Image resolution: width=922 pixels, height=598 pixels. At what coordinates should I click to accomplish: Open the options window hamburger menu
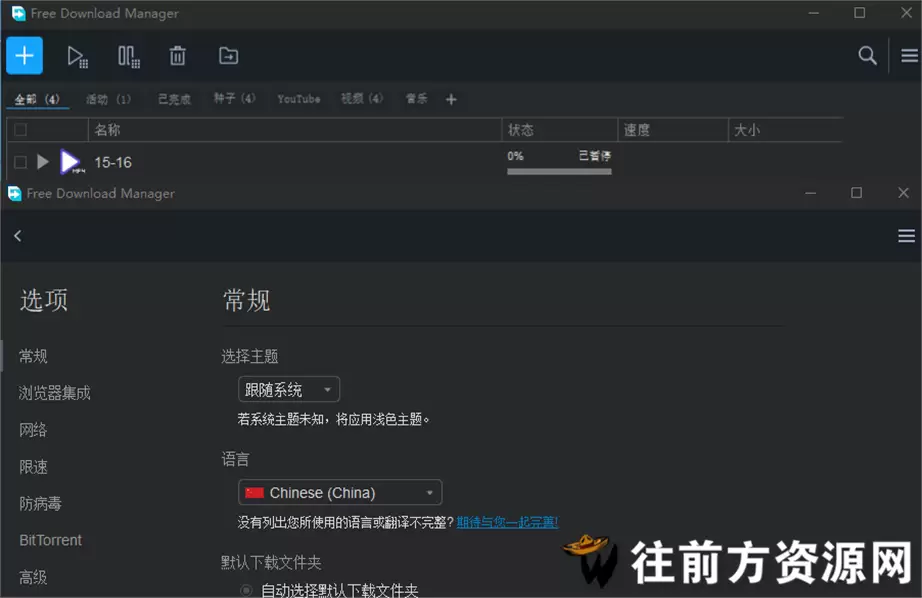pyautogui.click(x=906, y=236)
